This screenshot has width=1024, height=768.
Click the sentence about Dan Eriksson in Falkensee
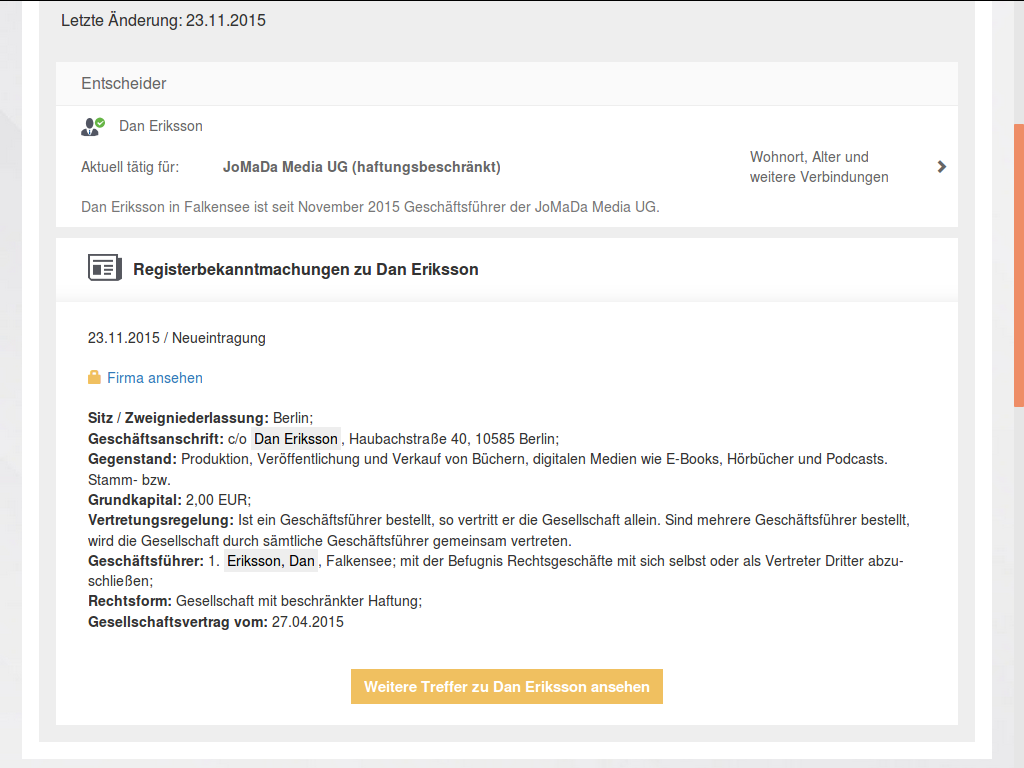(370, 207)
